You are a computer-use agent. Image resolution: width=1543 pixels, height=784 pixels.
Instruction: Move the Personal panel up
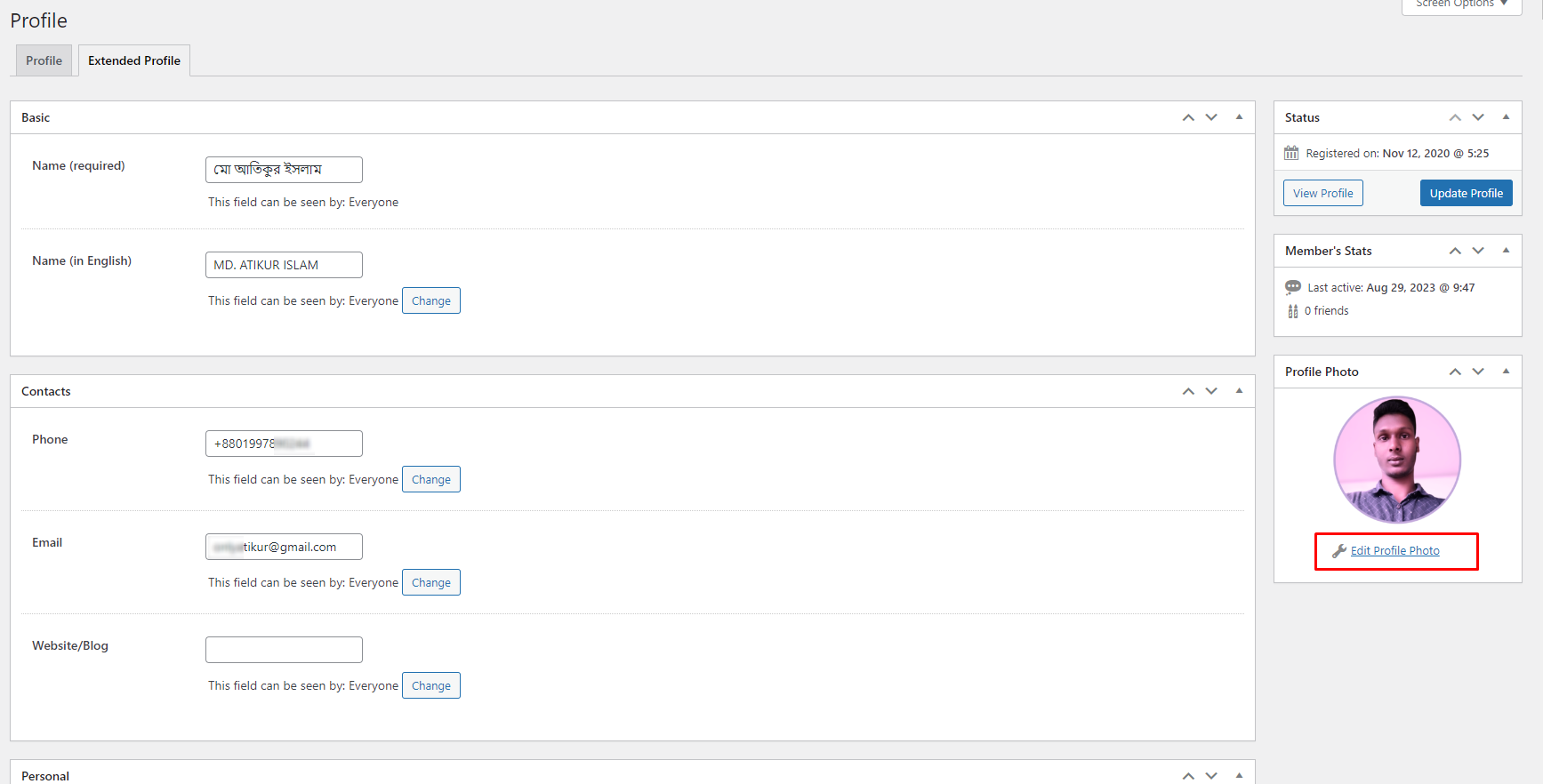click(x=1188, y=776)
